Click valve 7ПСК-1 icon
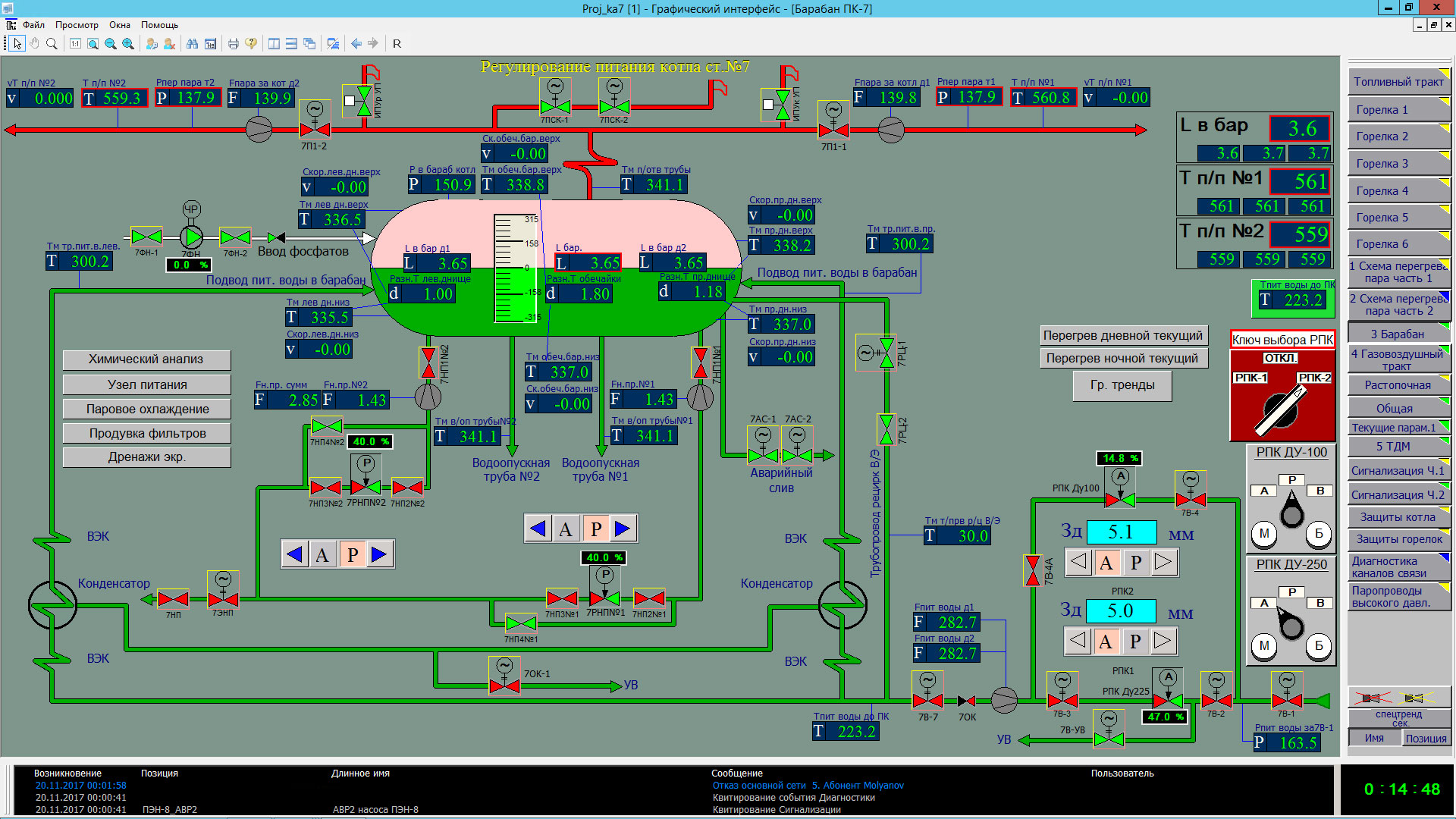This screenshot has height=819, width=1456. 555,97
